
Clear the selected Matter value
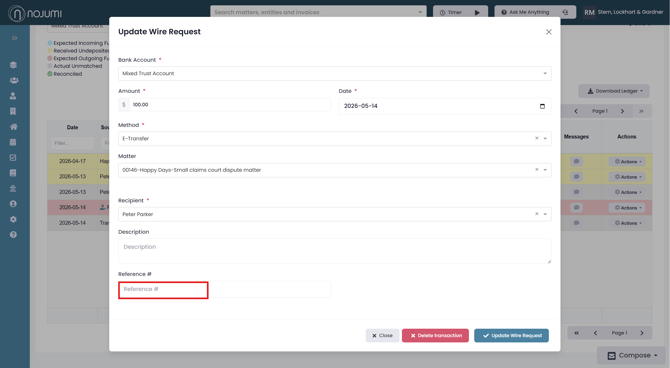[537, 170]
